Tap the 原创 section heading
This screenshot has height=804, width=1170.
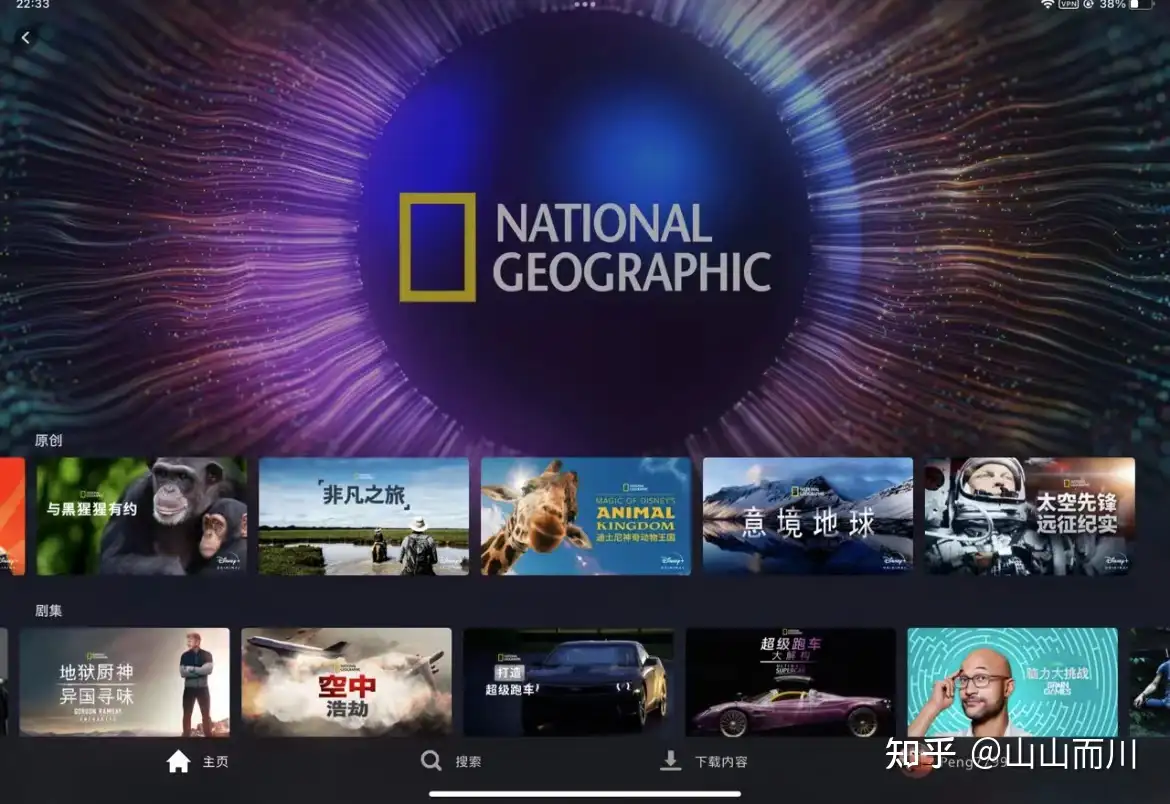point(49,440)
